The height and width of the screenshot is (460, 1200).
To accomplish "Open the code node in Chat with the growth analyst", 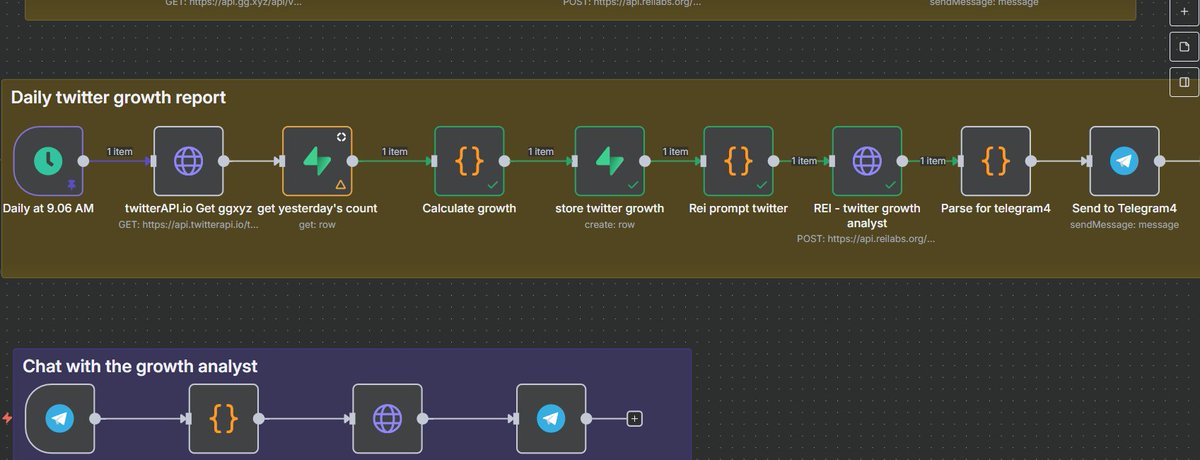I will (x=224, y=418).
